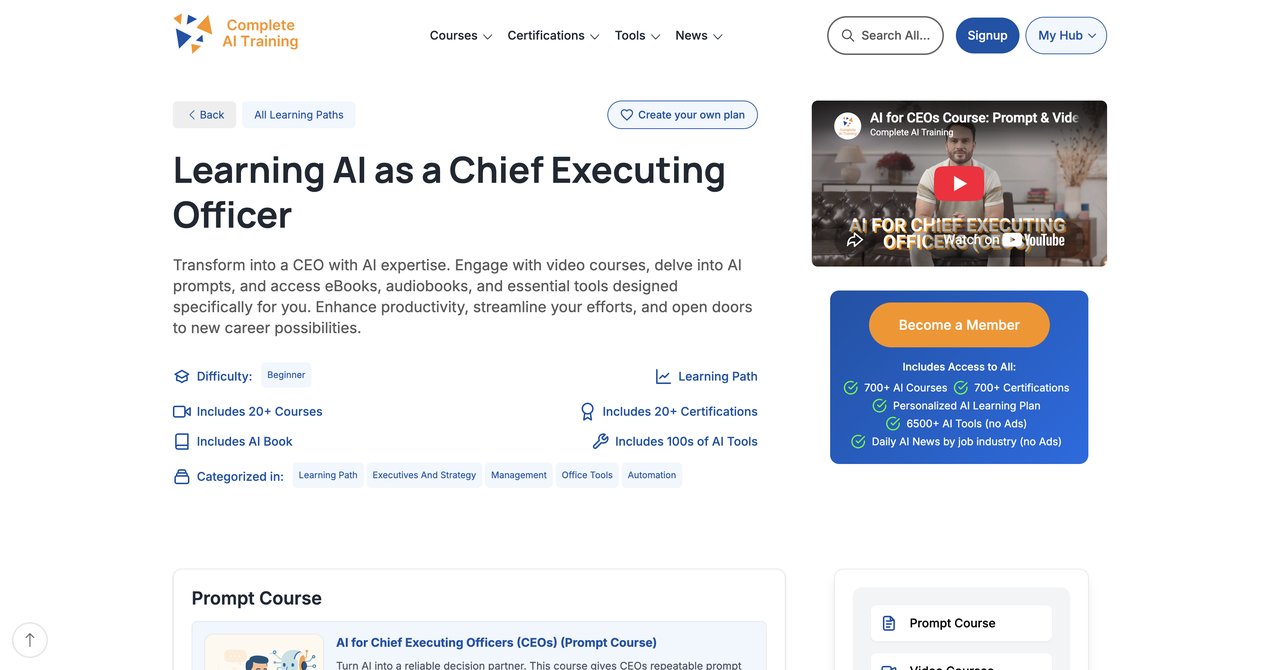Expand the Tools menu
This screenshot has height=670, width=1280.
point(638,36)
